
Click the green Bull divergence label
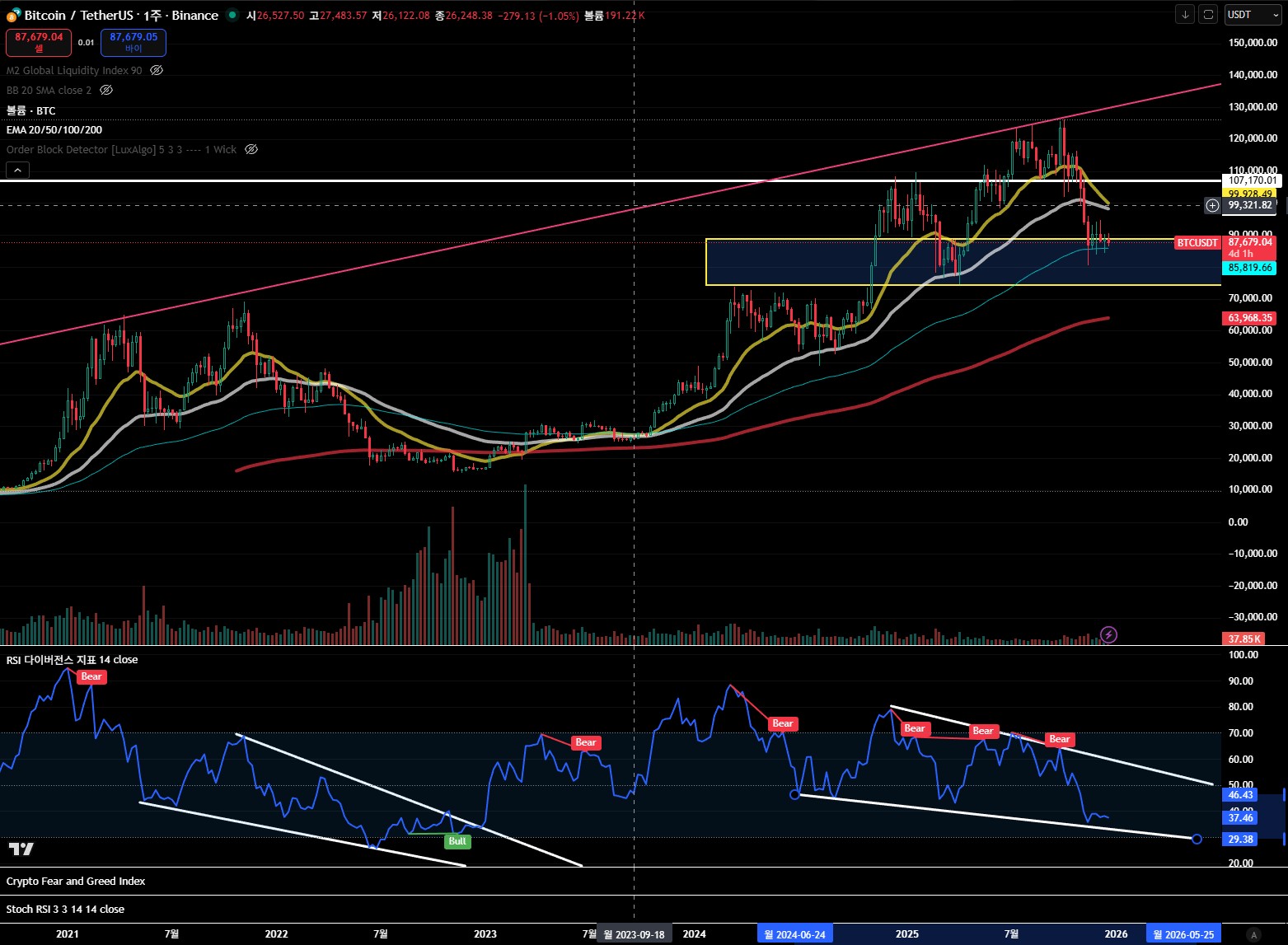(457, 841)
